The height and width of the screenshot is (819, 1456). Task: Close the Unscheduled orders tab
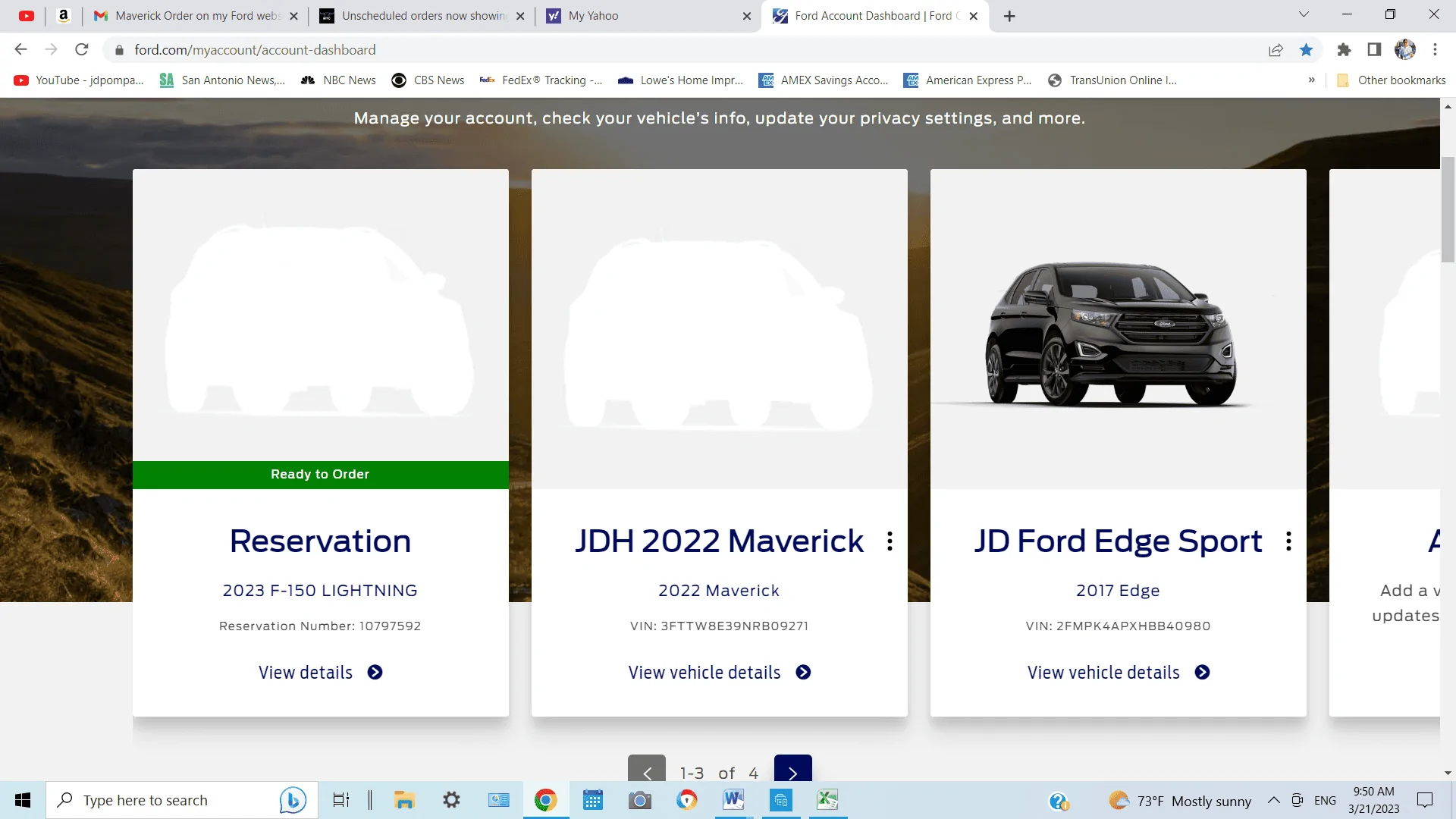[x=520, y=16]
